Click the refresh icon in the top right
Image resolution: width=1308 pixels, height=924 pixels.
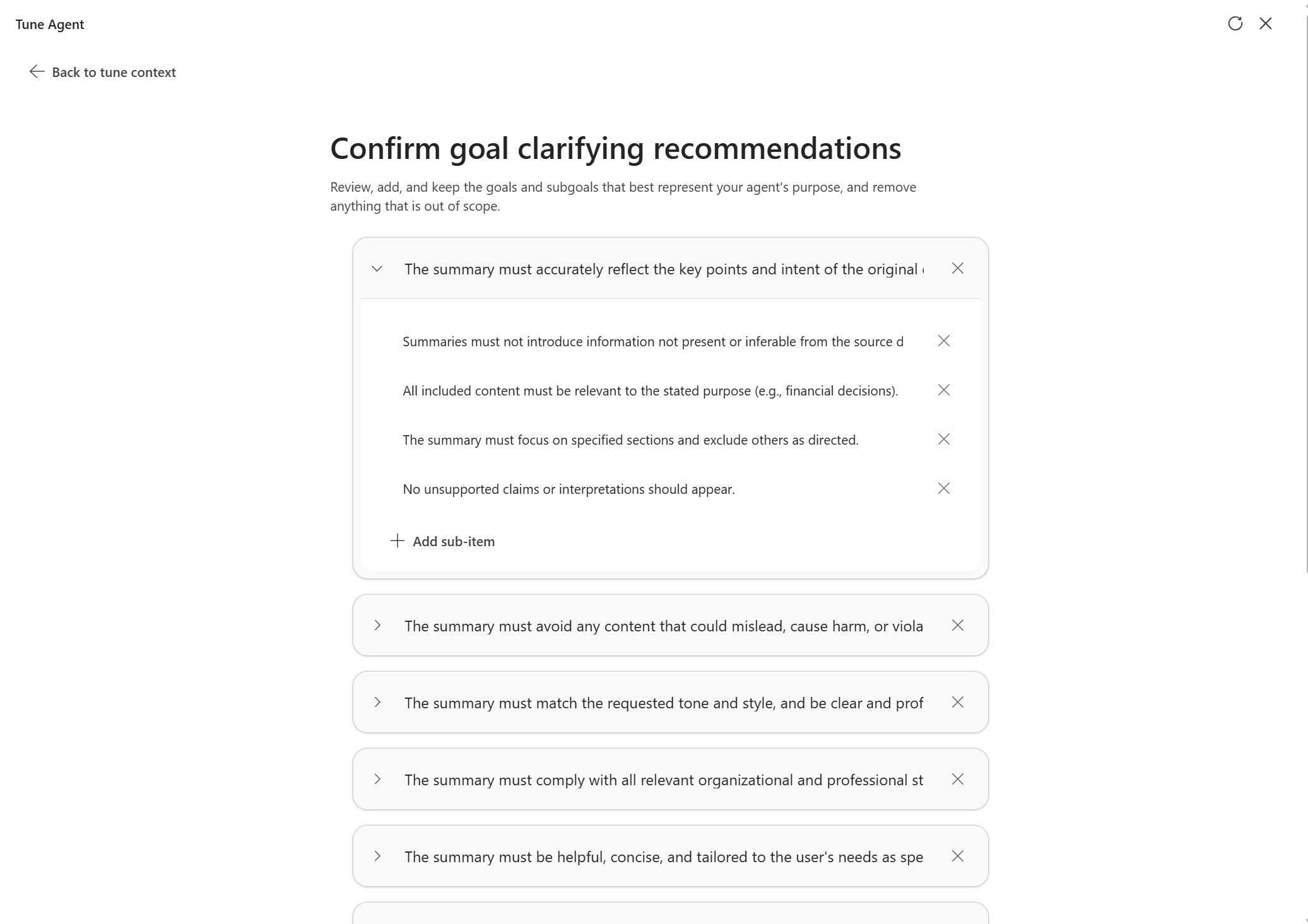1235,24
